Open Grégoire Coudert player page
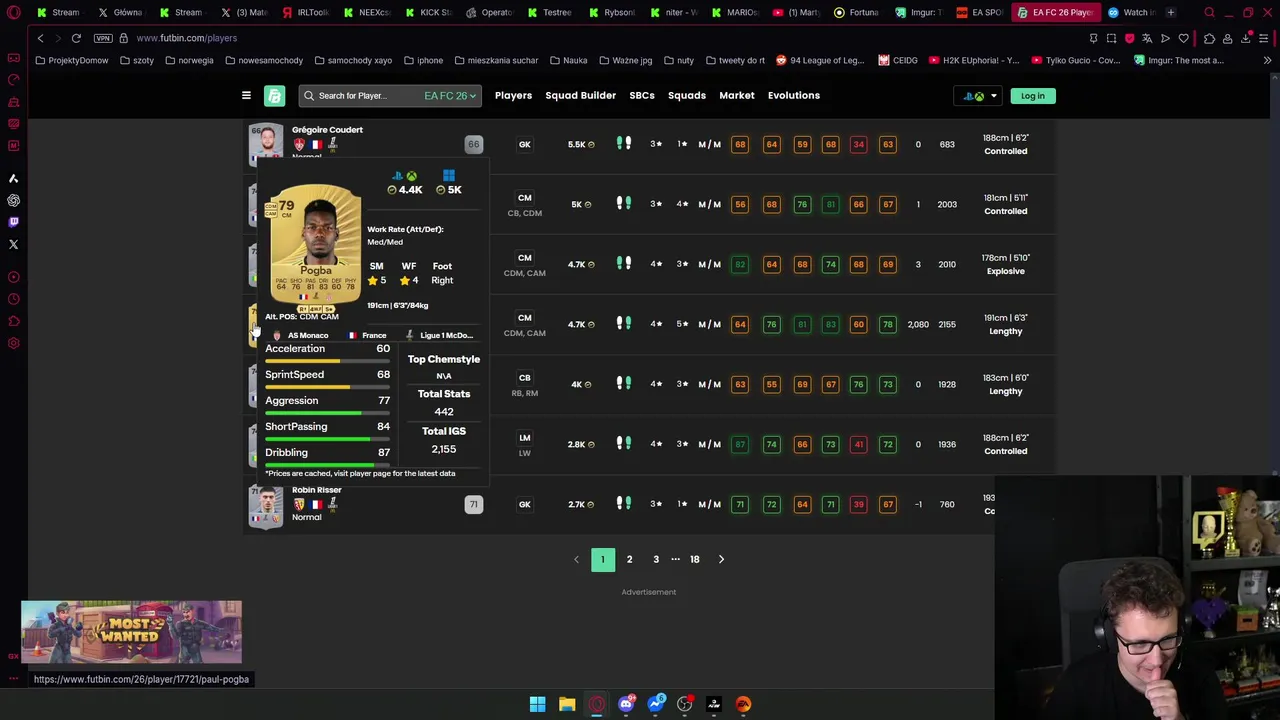This screenshot has height=720, width=1280. coord(327,130)
